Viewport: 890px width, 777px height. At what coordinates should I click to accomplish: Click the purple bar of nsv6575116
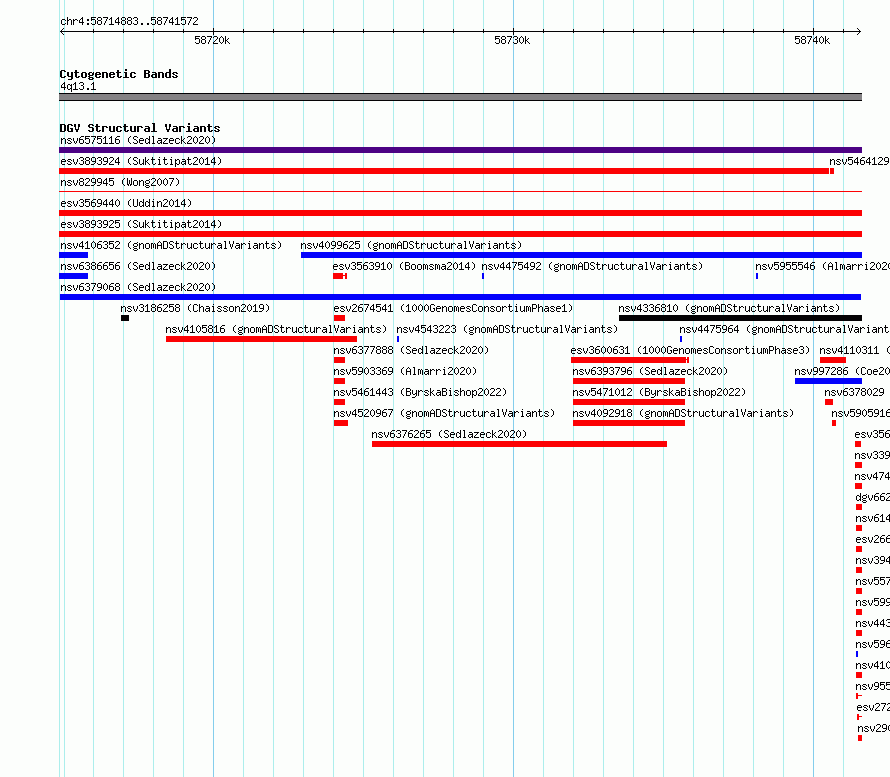[460, 150]
